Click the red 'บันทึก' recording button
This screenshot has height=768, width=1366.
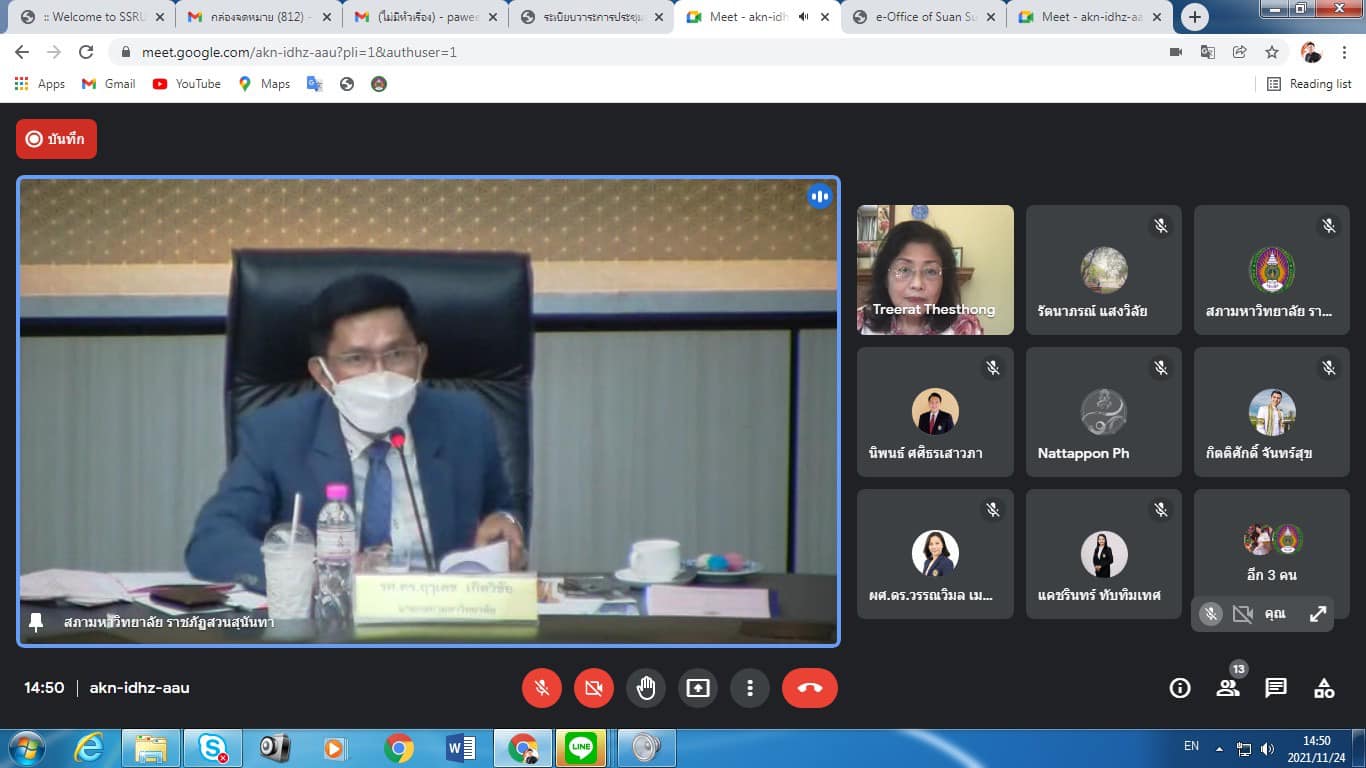[x=56, y=139]
